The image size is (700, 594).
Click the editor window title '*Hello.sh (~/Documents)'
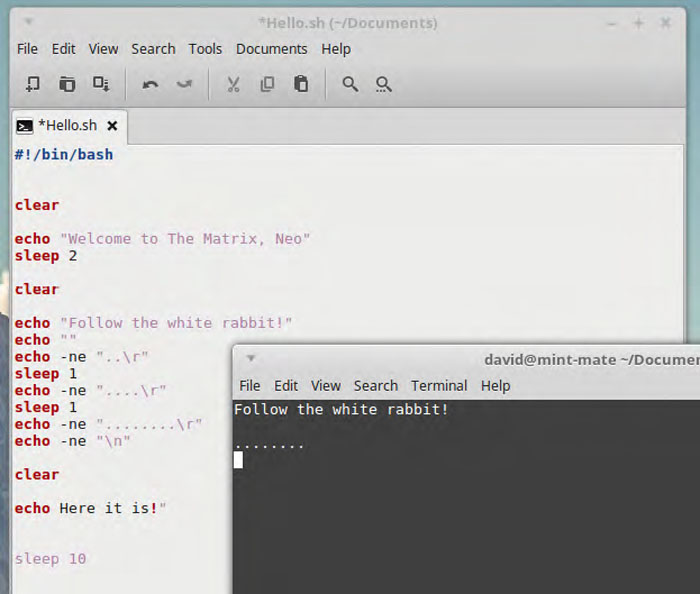point(348,23)
